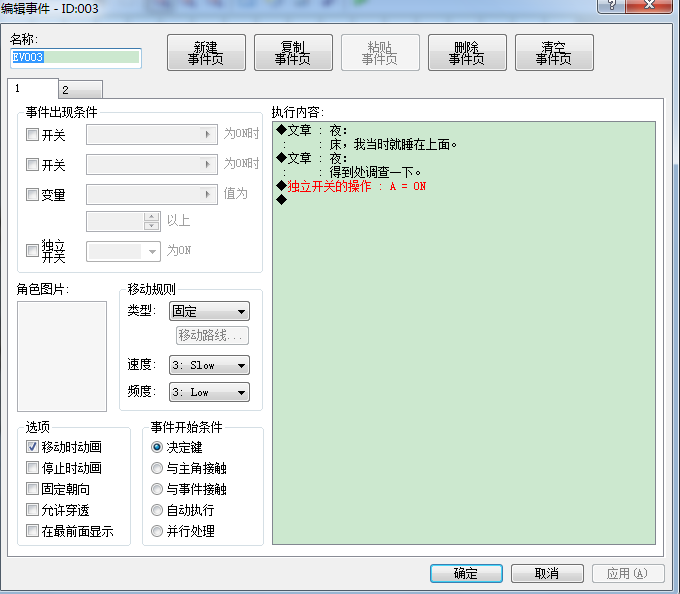Check the 允许穿透 option
Viewport: 680px width, 594px height.
[x=33, y=509]
